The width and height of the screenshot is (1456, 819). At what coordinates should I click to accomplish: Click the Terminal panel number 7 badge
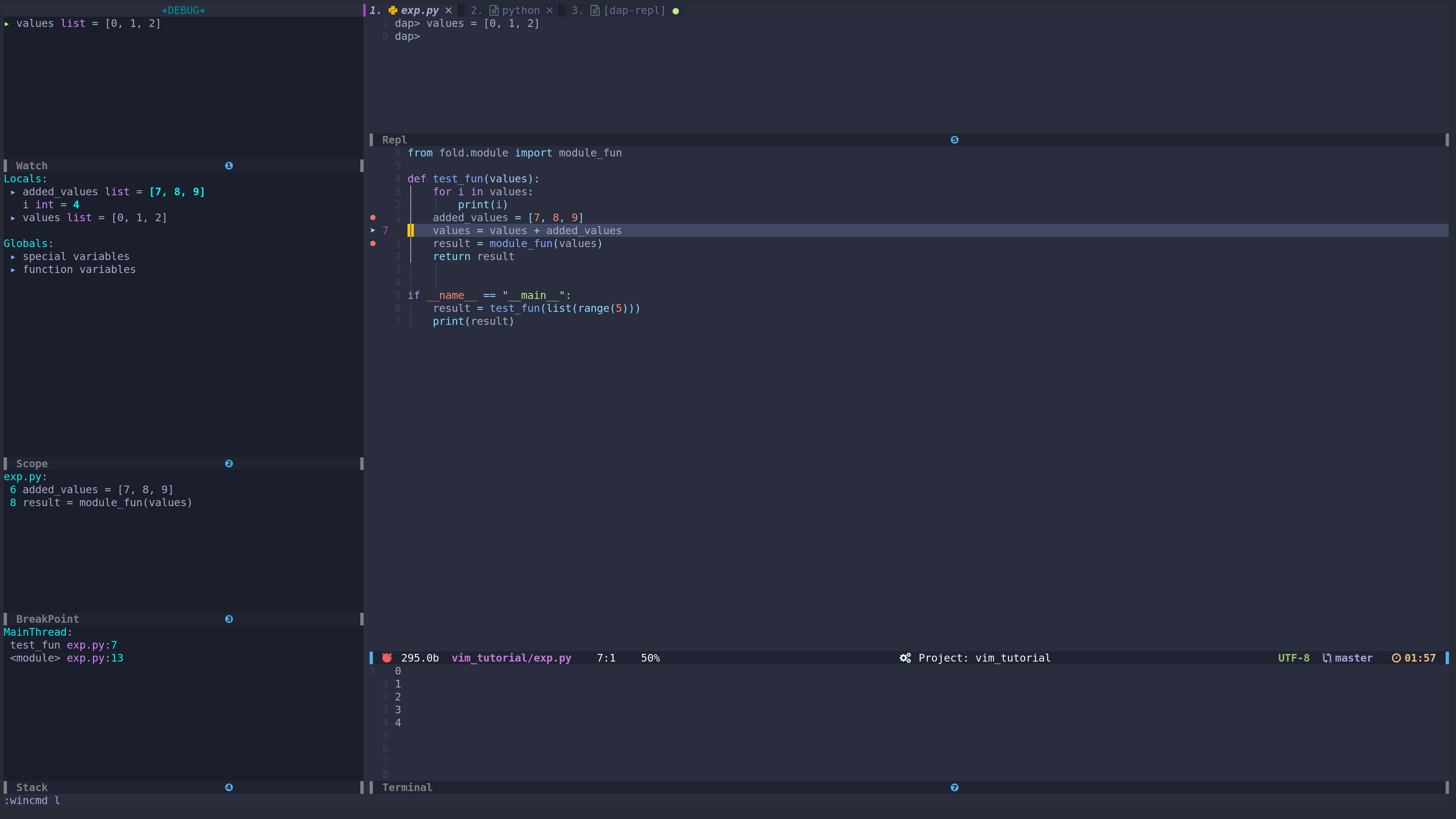pos(955,787)
